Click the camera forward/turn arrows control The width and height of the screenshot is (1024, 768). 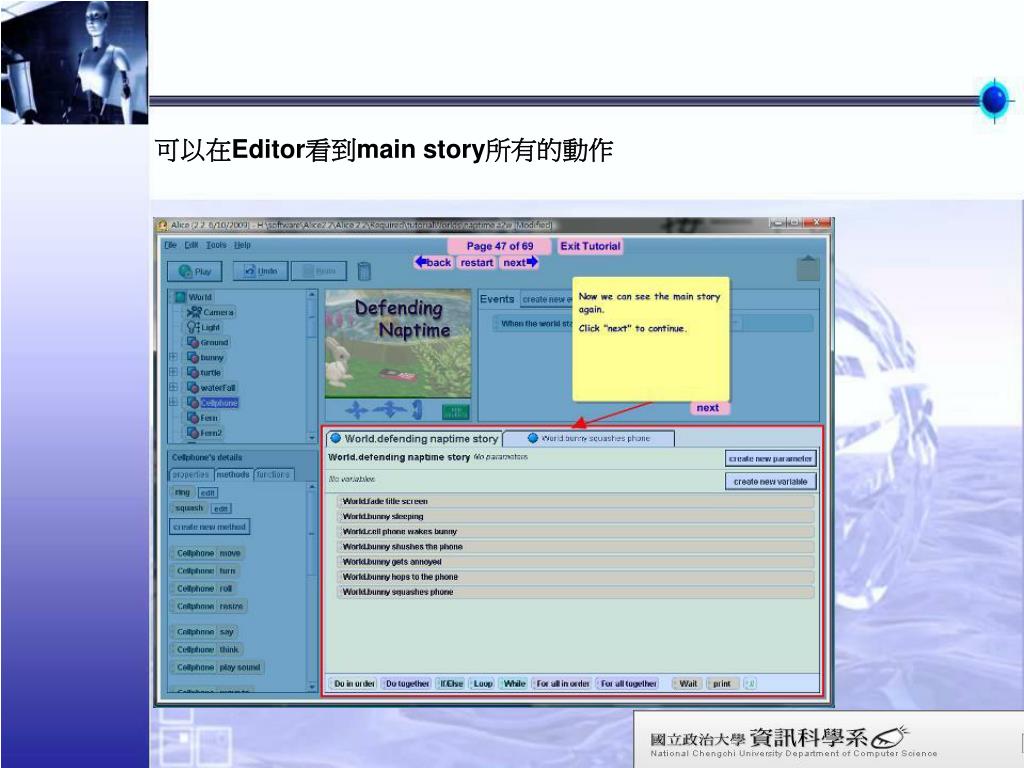[390, 410]
